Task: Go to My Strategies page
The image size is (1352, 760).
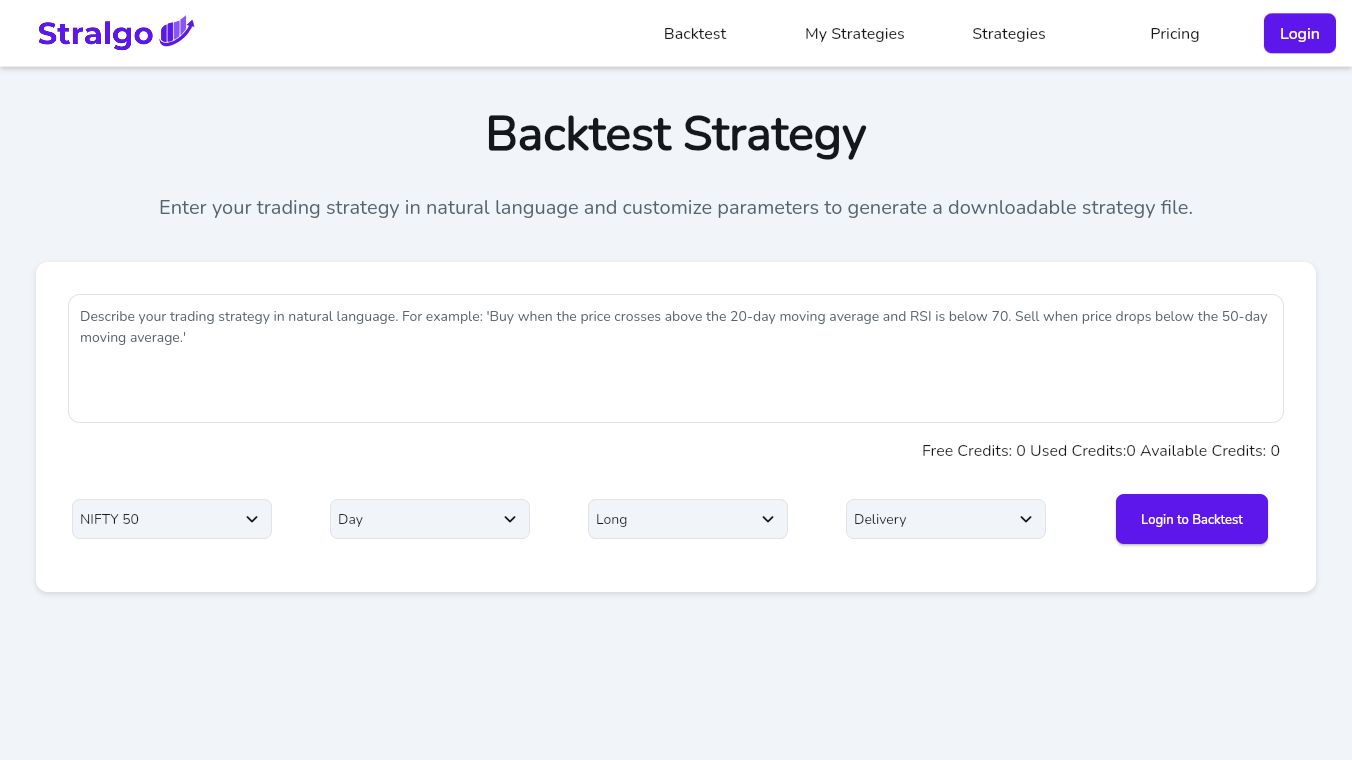Action: pos(854,34)
